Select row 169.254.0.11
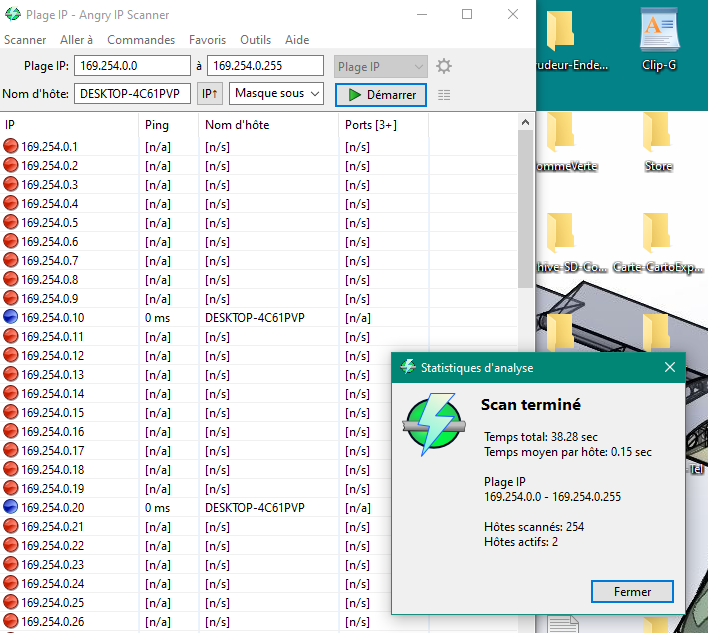The image size is (708, 633). tap(258, 336)
